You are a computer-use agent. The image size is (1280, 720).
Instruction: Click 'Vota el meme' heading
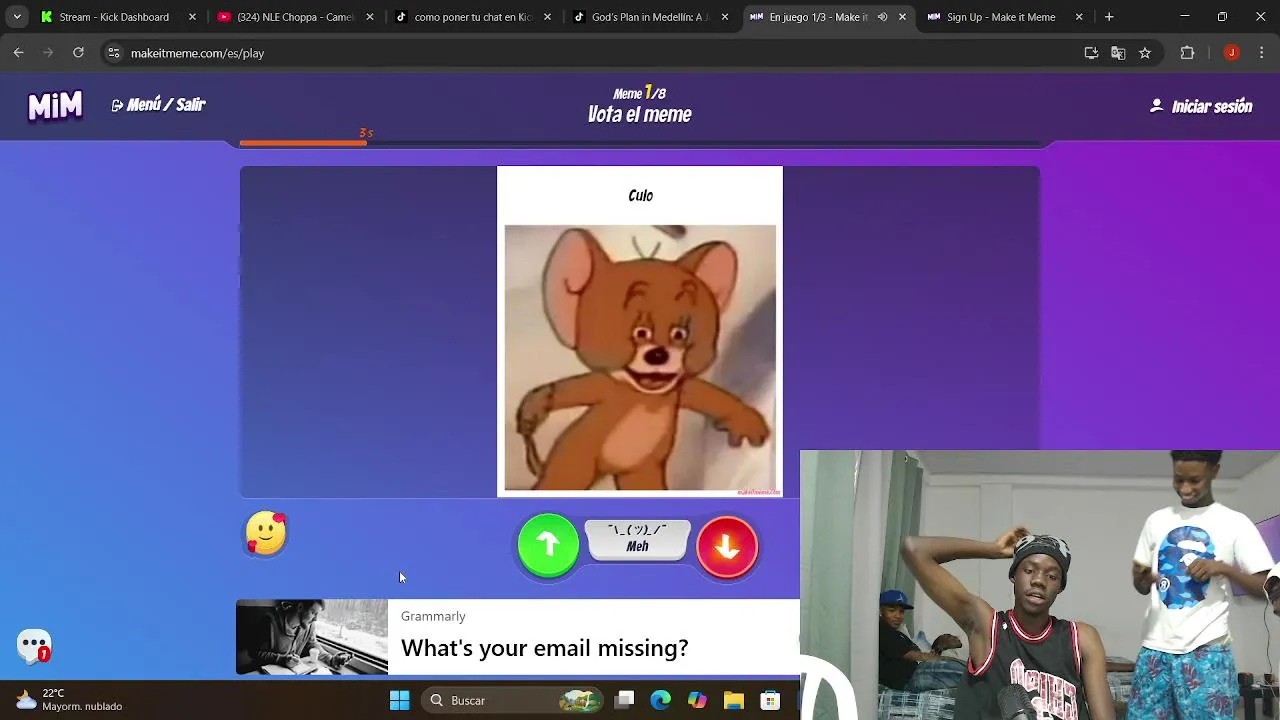coord(640,114)
